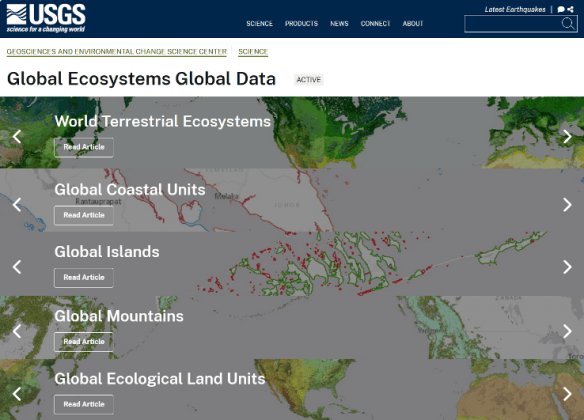Read Article for World Terrestrial Ecosystems
The width and height of the screenshot is (584, 420).
pos(84,147)
